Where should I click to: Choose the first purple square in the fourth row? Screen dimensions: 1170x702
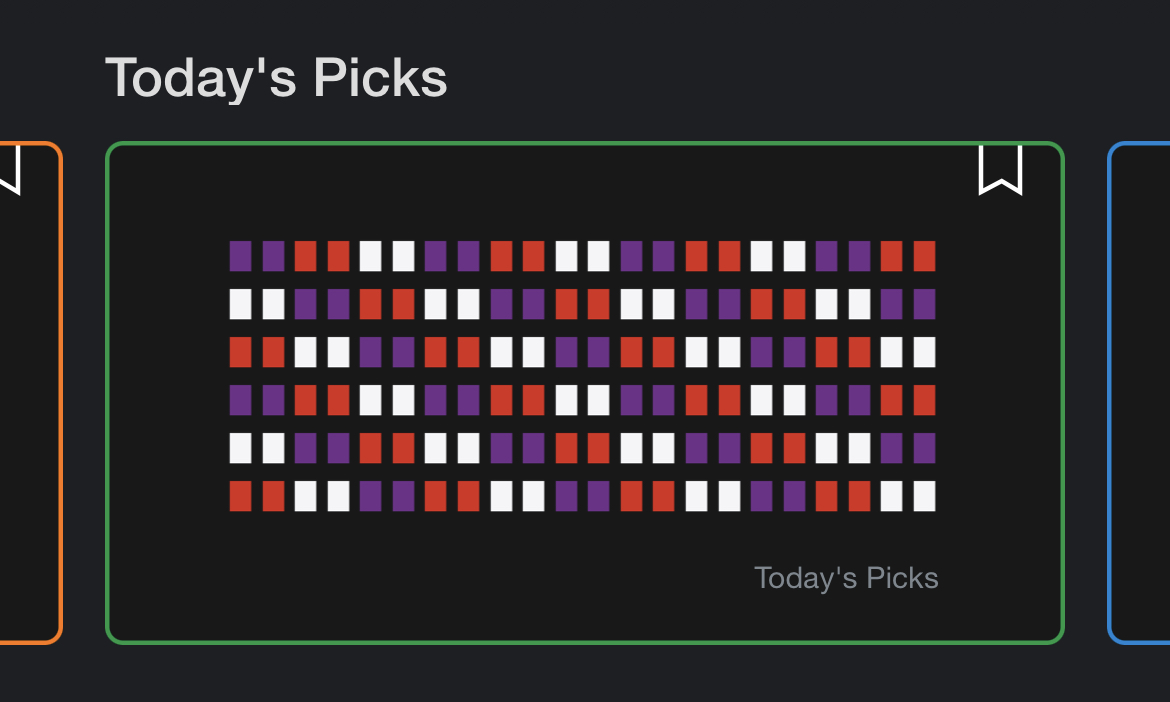tap(240, 401)
